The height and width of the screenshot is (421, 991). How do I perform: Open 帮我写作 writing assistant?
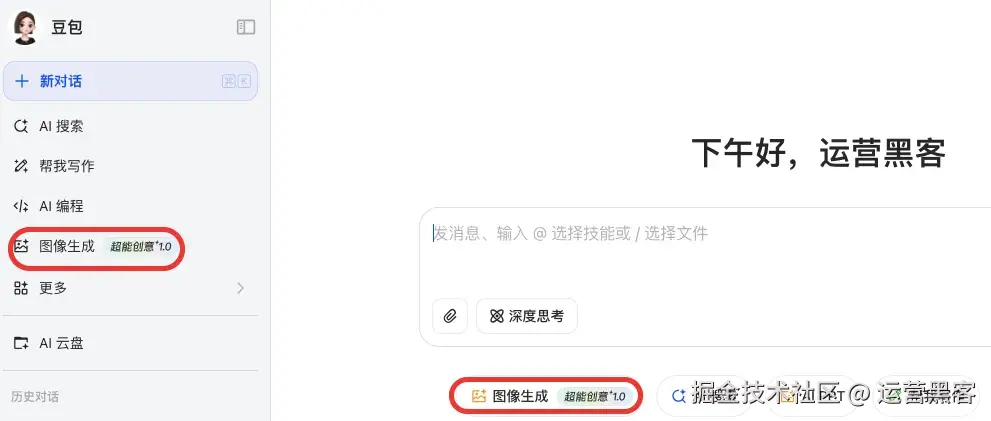(54, 166)
